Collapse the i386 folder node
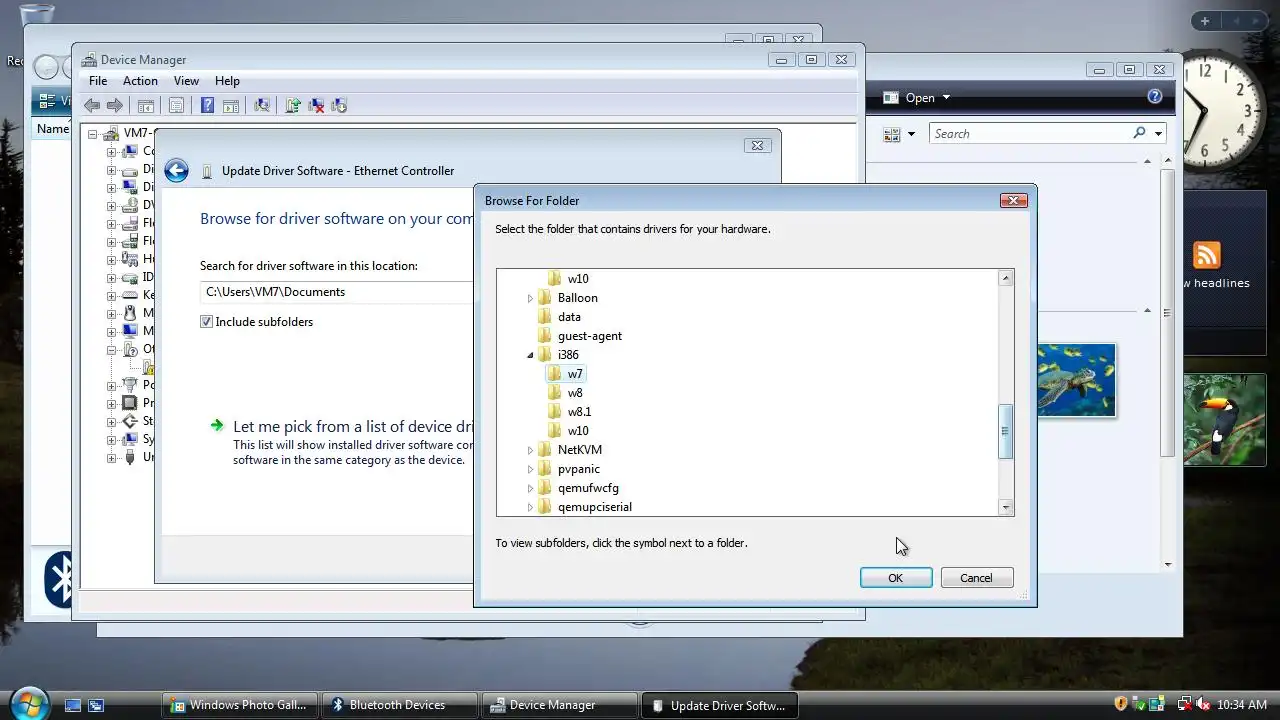This screenshot has height=720, width=1280. 530,355
